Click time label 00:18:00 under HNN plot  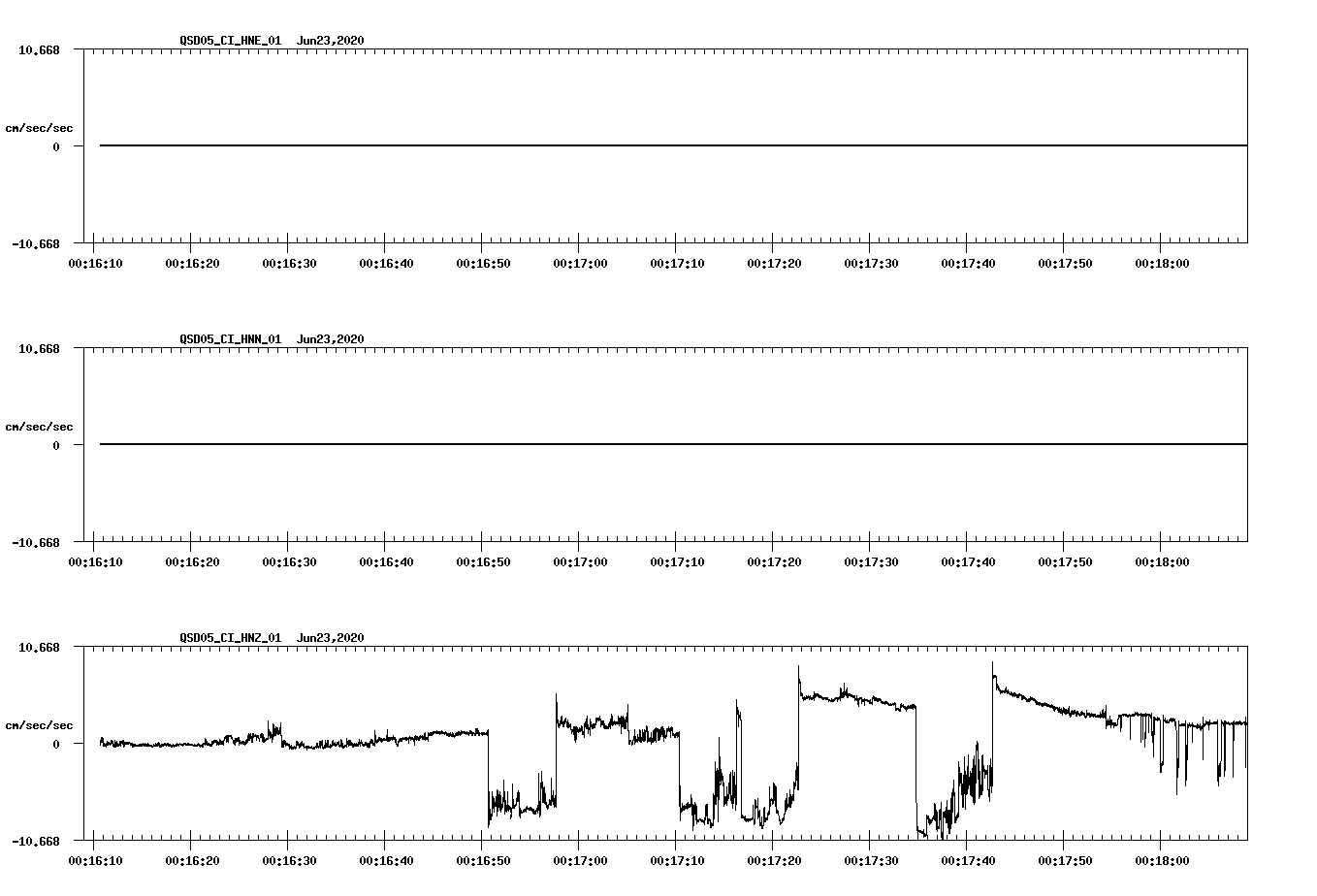[x=1162, y=562]
